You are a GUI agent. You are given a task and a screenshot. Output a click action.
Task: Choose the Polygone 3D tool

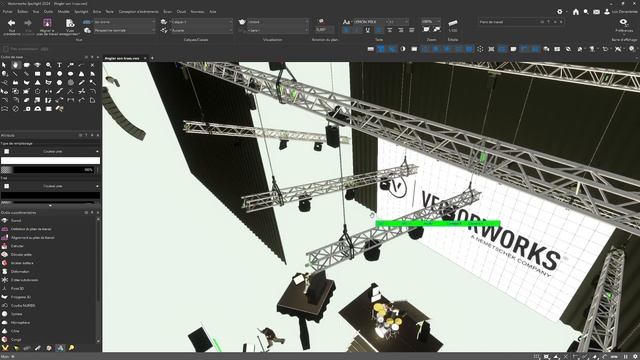point(20,297)
